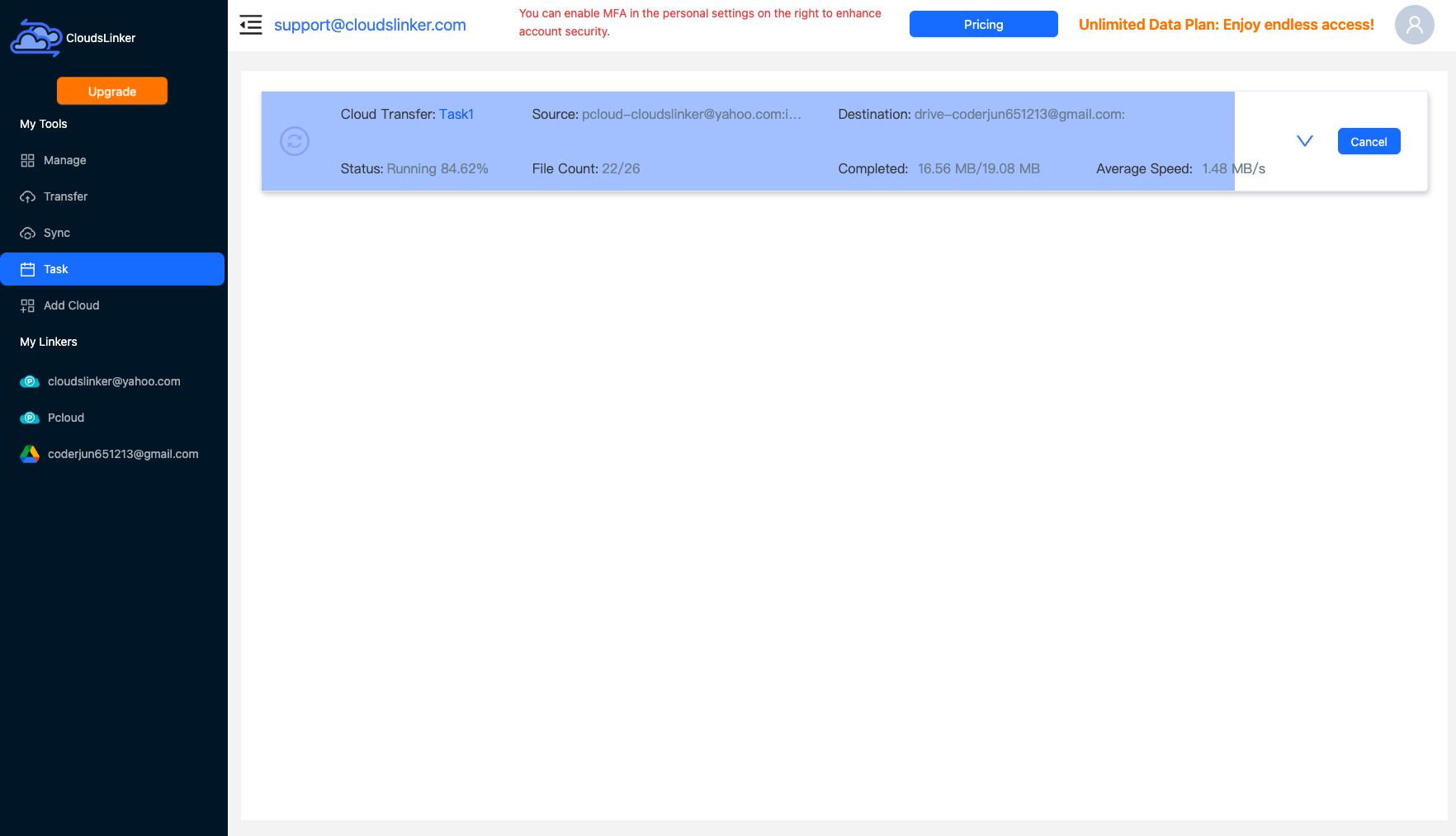Click the Unlimited Data Plan promo text
Viewport: 1456px width, 836px height.
pos(1227,25)
